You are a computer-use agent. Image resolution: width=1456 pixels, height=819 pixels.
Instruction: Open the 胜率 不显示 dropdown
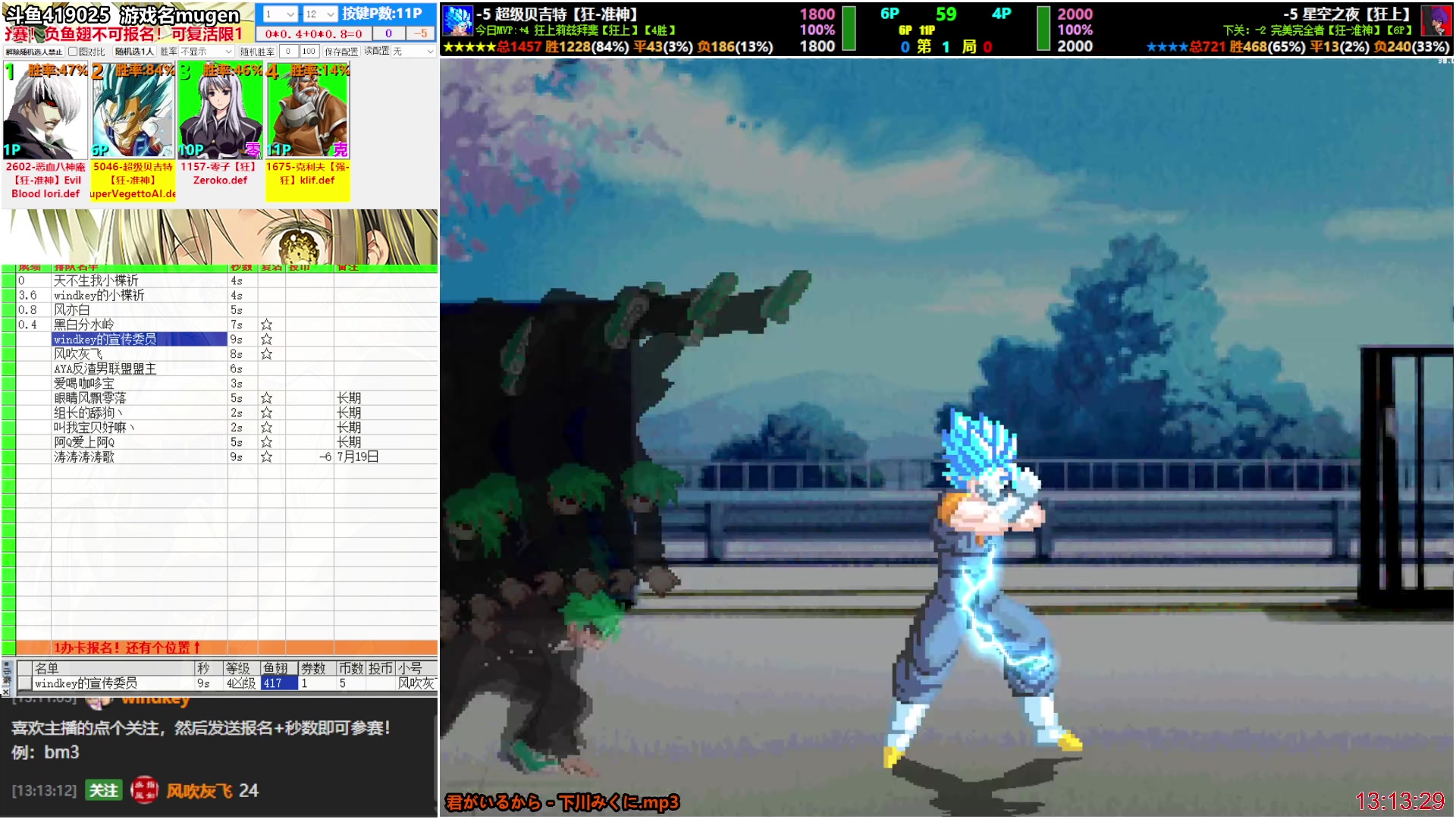click(206, 52)
